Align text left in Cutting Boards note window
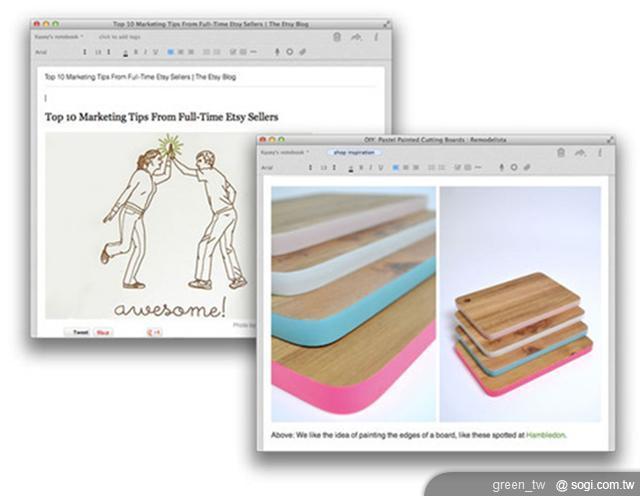This screenshot has height=496, width=640. pos(396,167)
